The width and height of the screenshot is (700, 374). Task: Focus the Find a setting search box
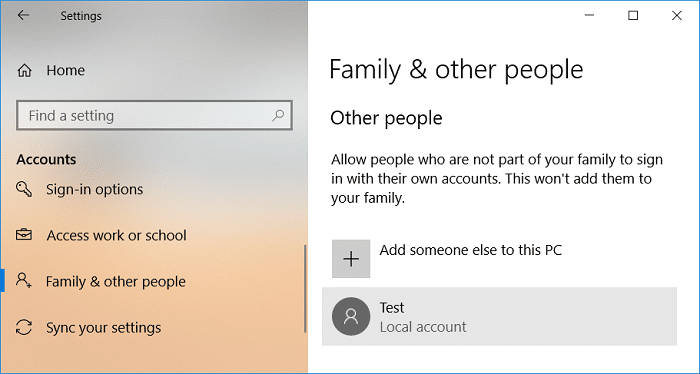pyautogui.click(x=154, y=116)
